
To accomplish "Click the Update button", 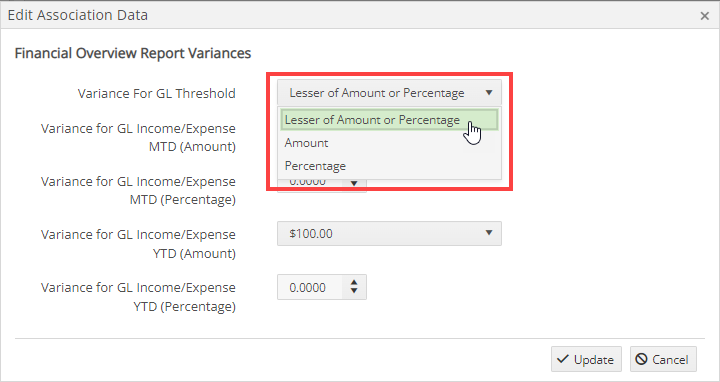I will pos(586,359).
